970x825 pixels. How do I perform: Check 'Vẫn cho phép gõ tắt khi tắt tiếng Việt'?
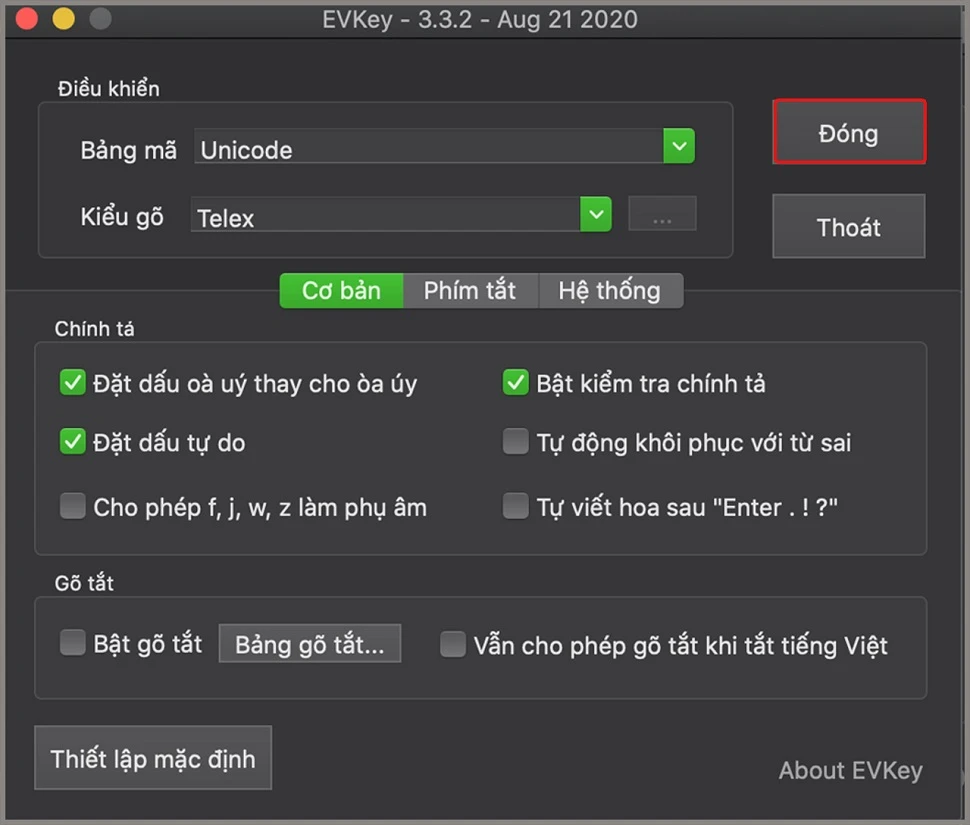pyautogui.click(x=452, y=644)
